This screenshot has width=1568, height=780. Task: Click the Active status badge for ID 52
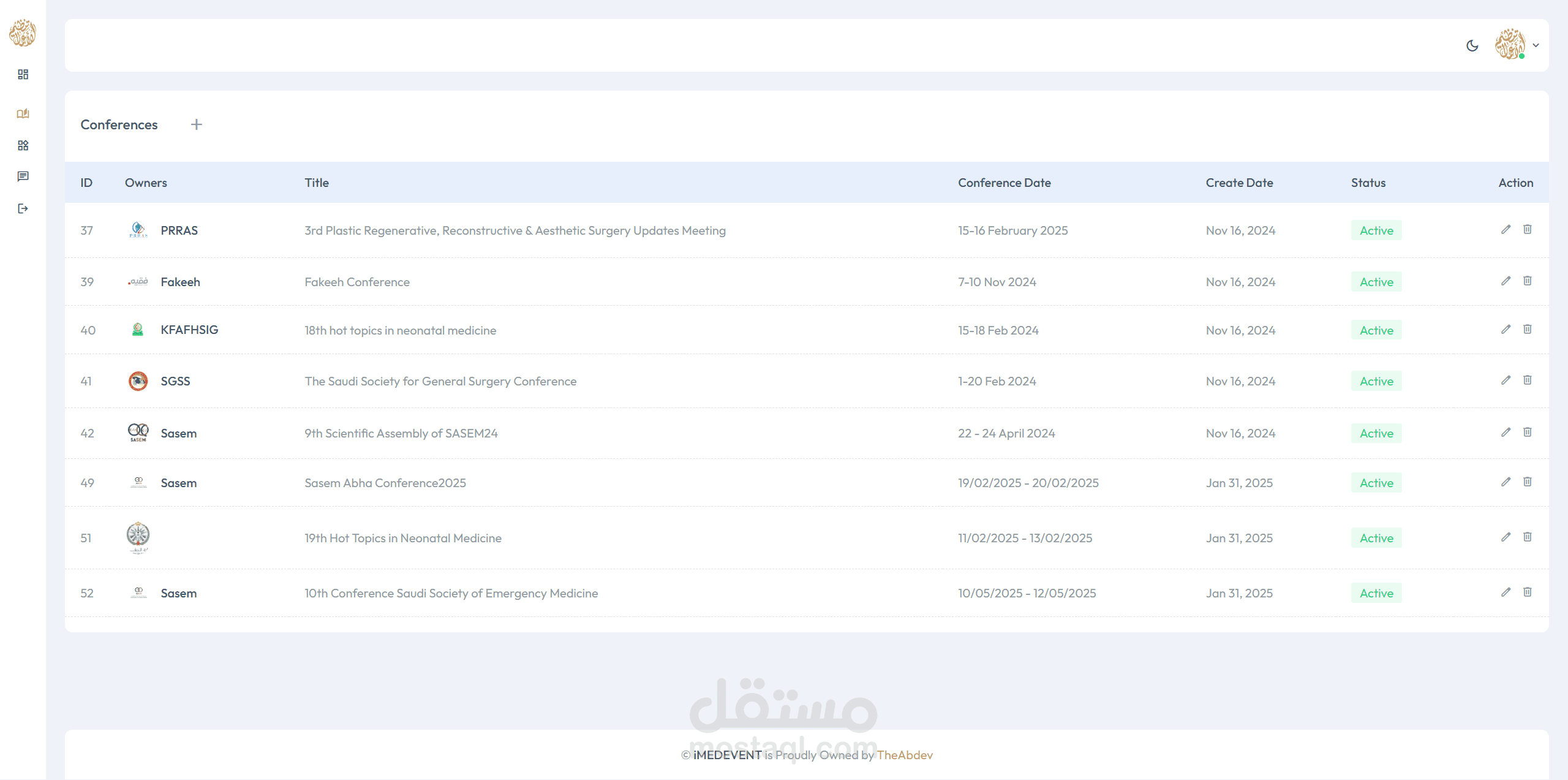[x=1376, y=593]
